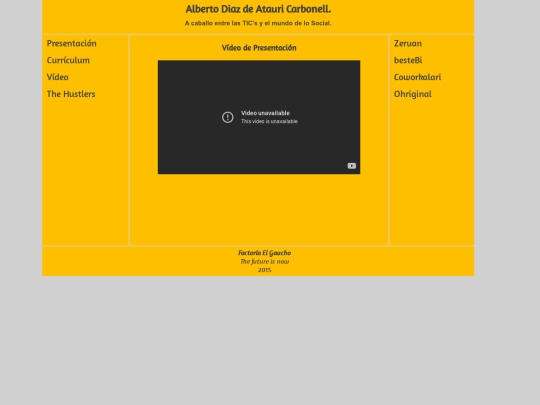The height and width of the screenshot is (405, 540).
Task: Click the 'Factoría El Gaucho' footer text
Action: tap(264, 253)
